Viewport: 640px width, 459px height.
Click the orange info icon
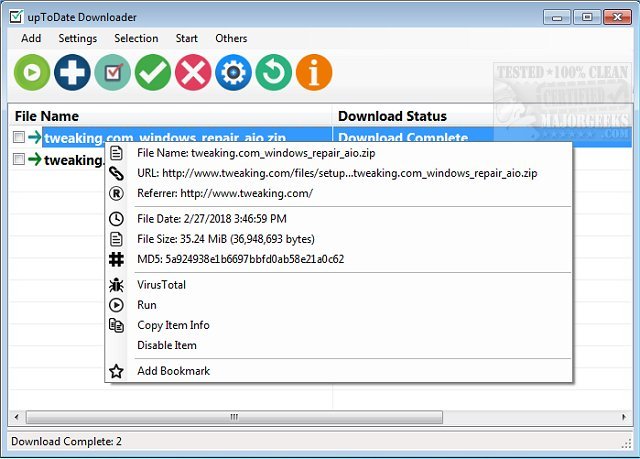tap(314, 73)
